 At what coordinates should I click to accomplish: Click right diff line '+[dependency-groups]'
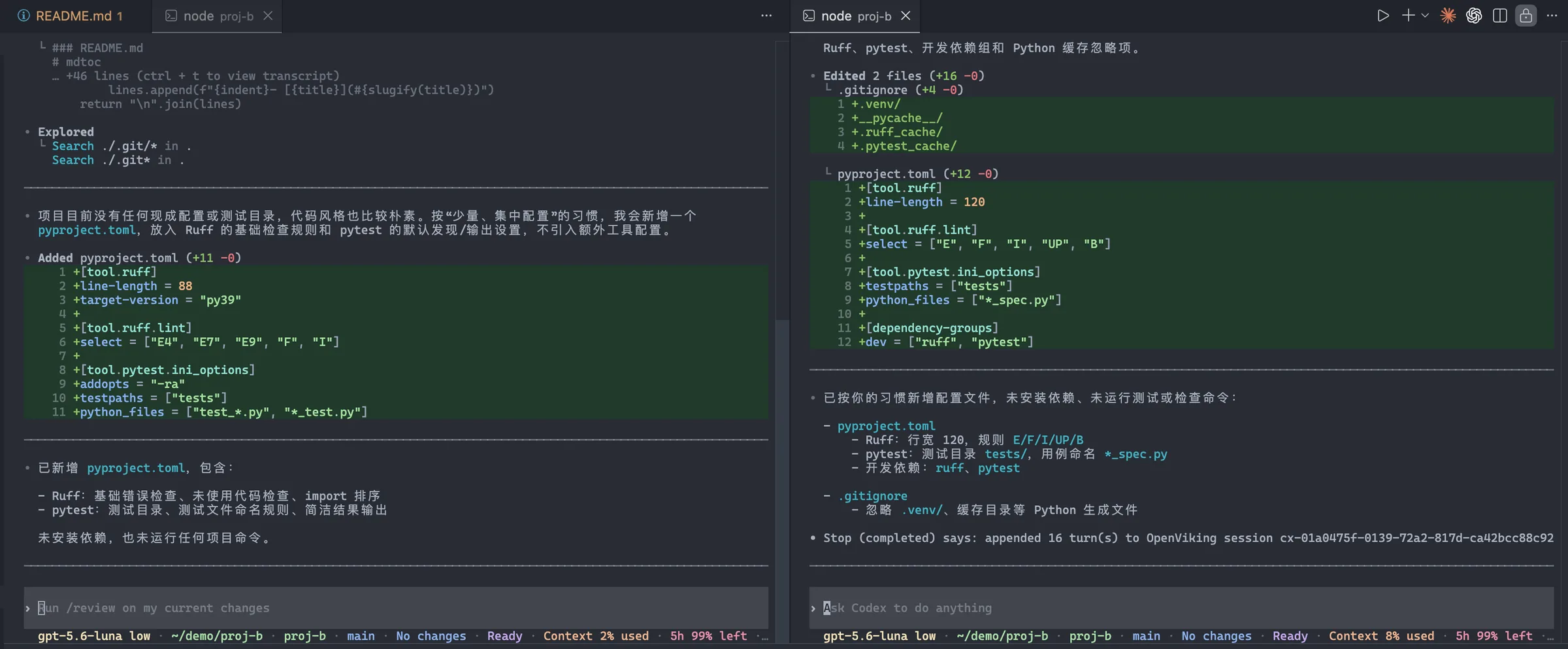click(x=928, y=328)
